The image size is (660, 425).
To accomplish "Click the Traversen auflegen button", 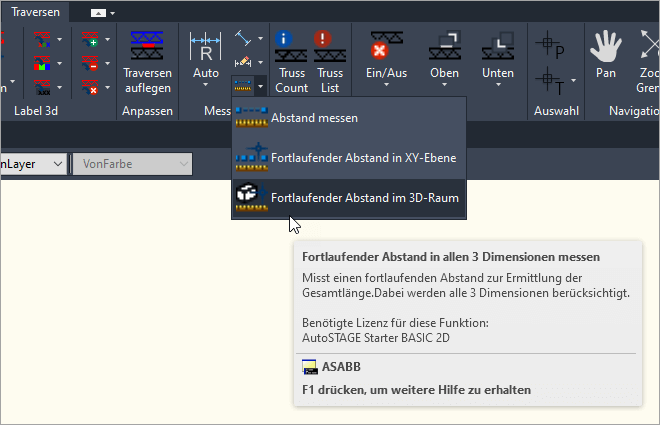I will click(147, 62).
